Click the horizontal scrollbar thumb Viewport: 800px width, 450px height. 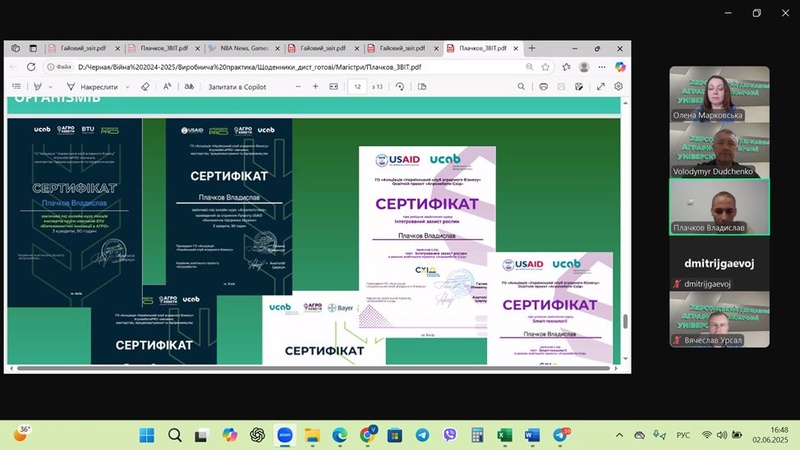313,368
